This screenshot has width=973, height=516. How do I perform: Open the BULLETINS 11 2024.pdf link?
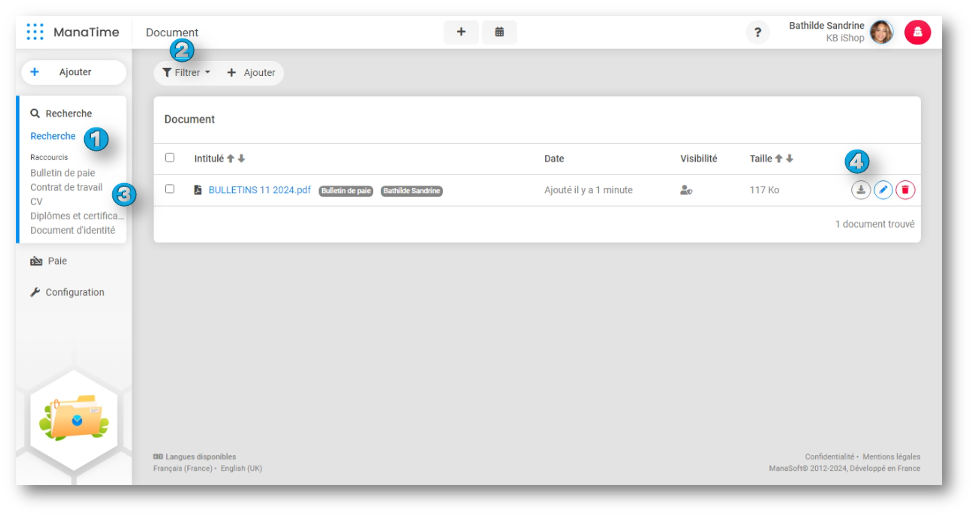[259, 190]
